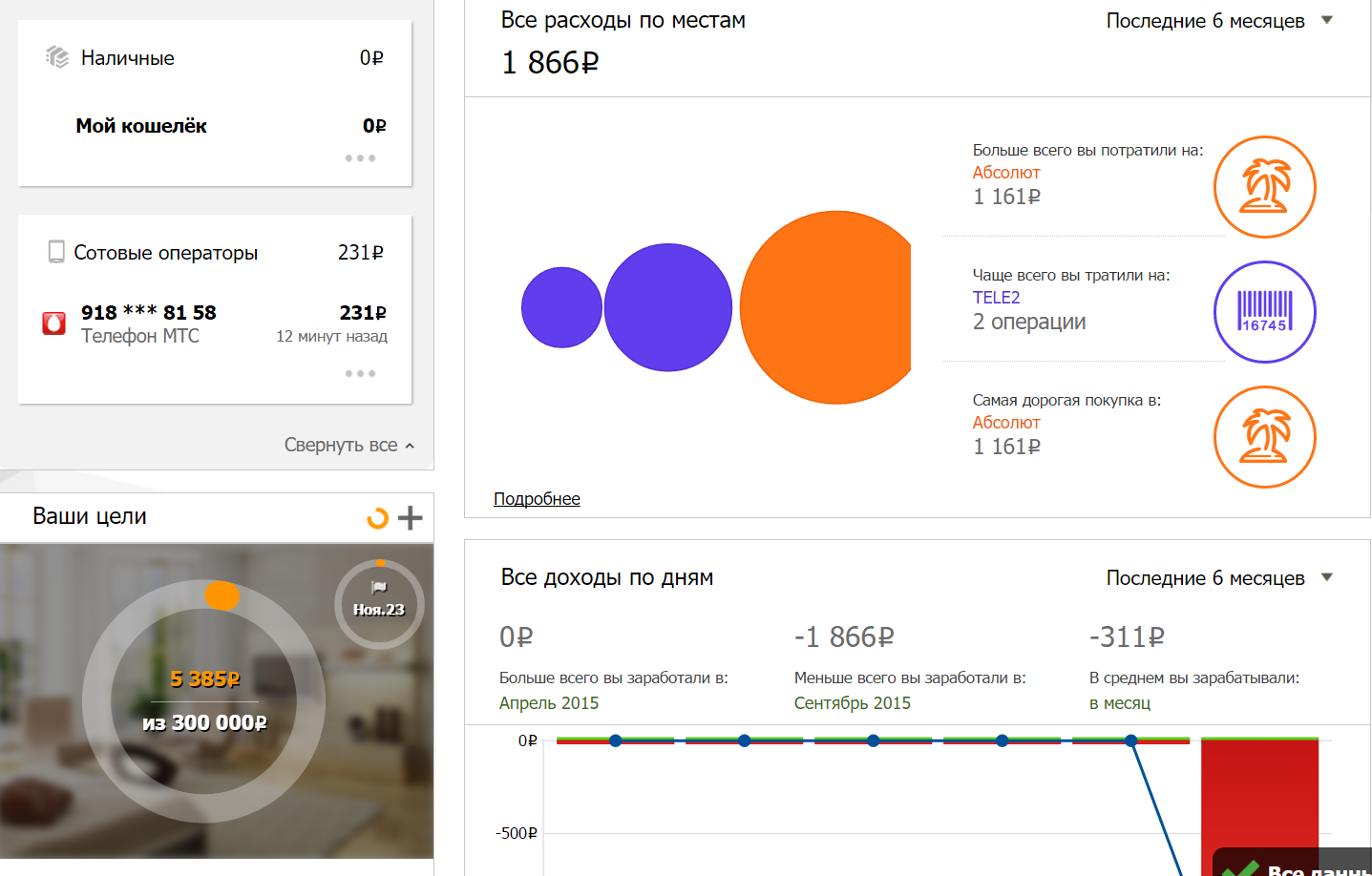Click the orange Абсолют link at top
The image size is (1372, 876).
[1005, 173]
